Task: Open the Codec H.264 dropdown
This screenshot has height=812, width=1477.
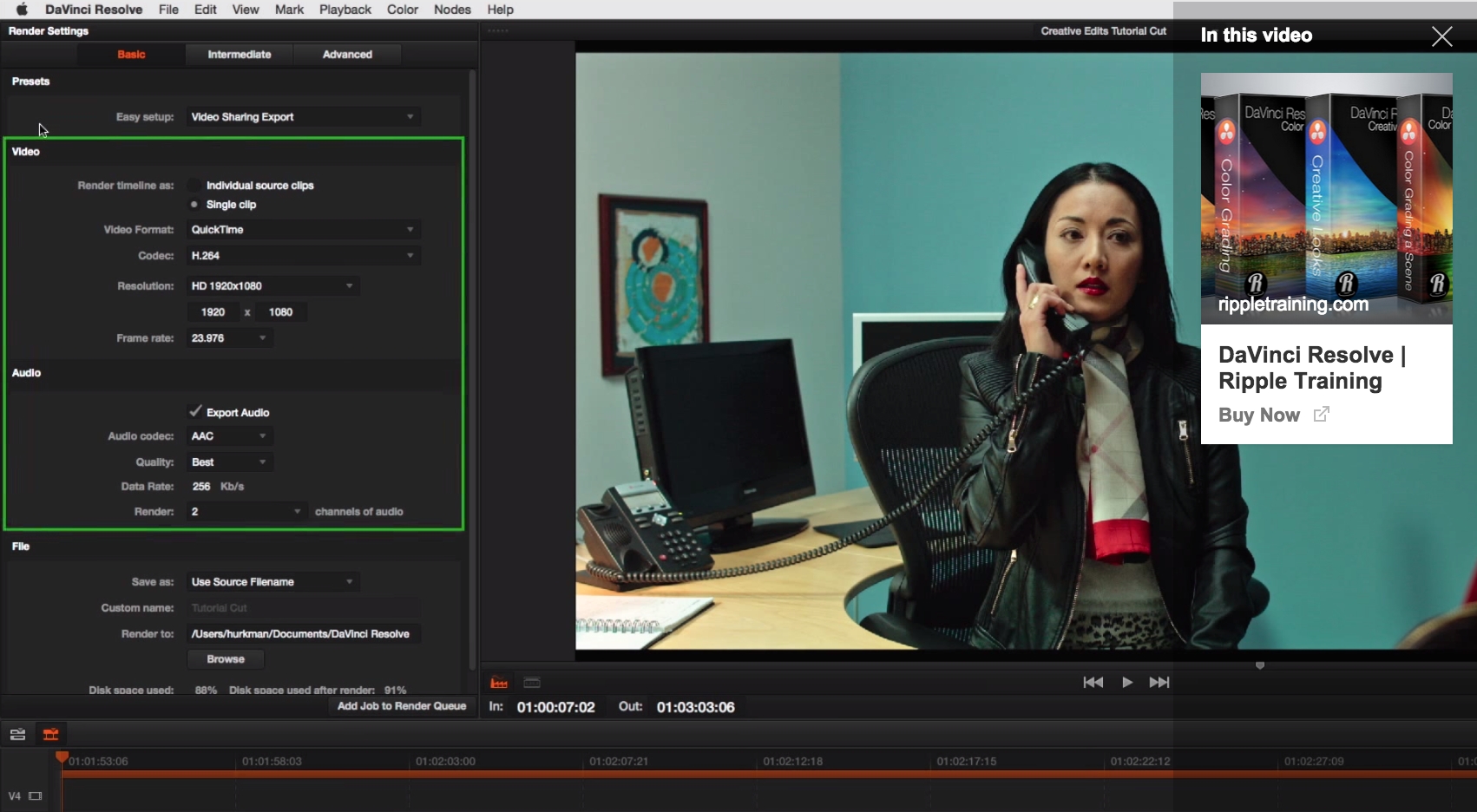Action: (303, 256)
